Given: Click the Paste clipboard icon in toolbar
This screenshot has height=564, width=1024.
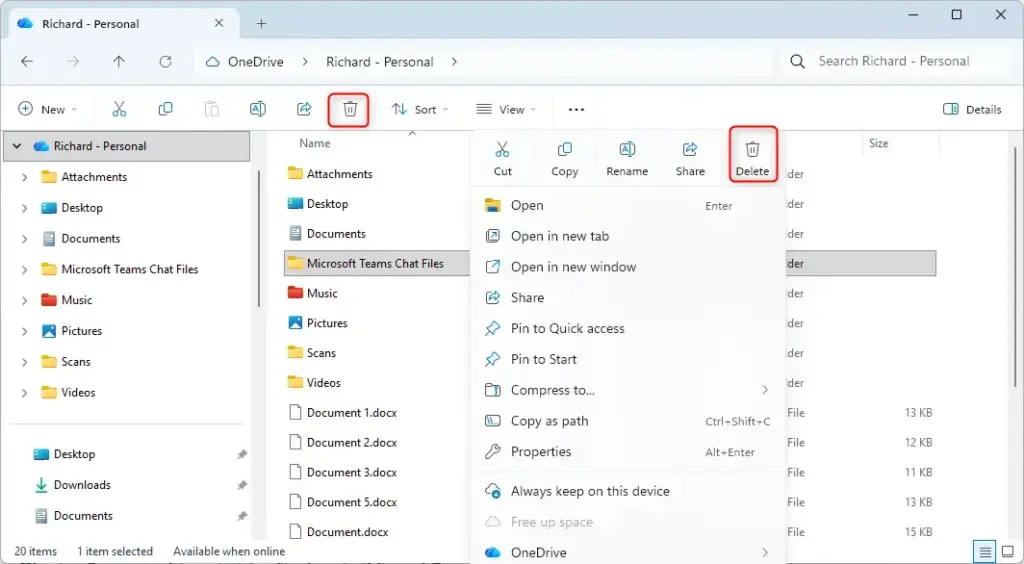Looking at the screenshot, I should coord(212,109).
